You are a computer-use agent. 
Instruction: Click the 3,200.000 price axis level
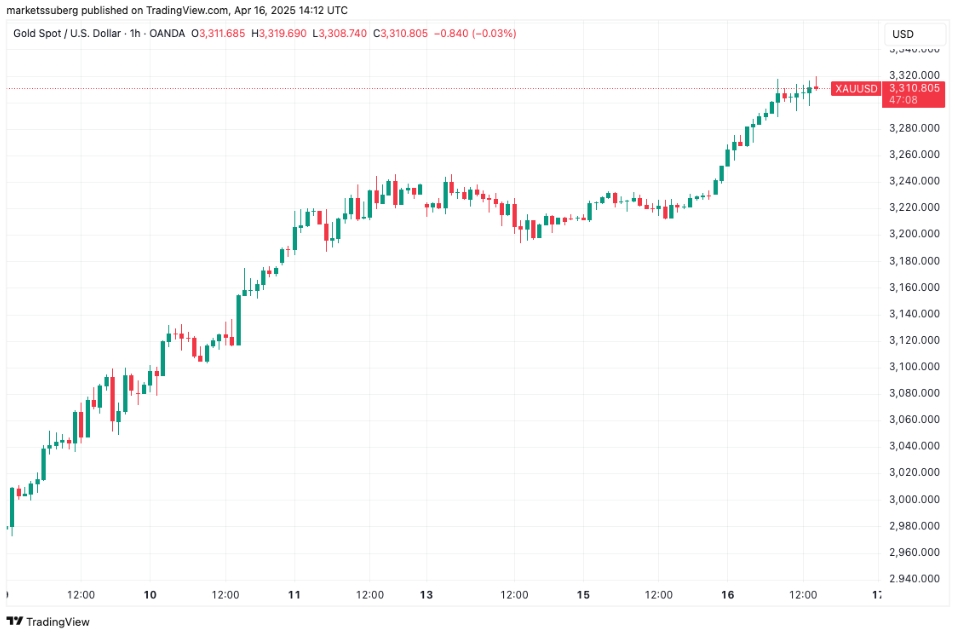click(914, 234)
